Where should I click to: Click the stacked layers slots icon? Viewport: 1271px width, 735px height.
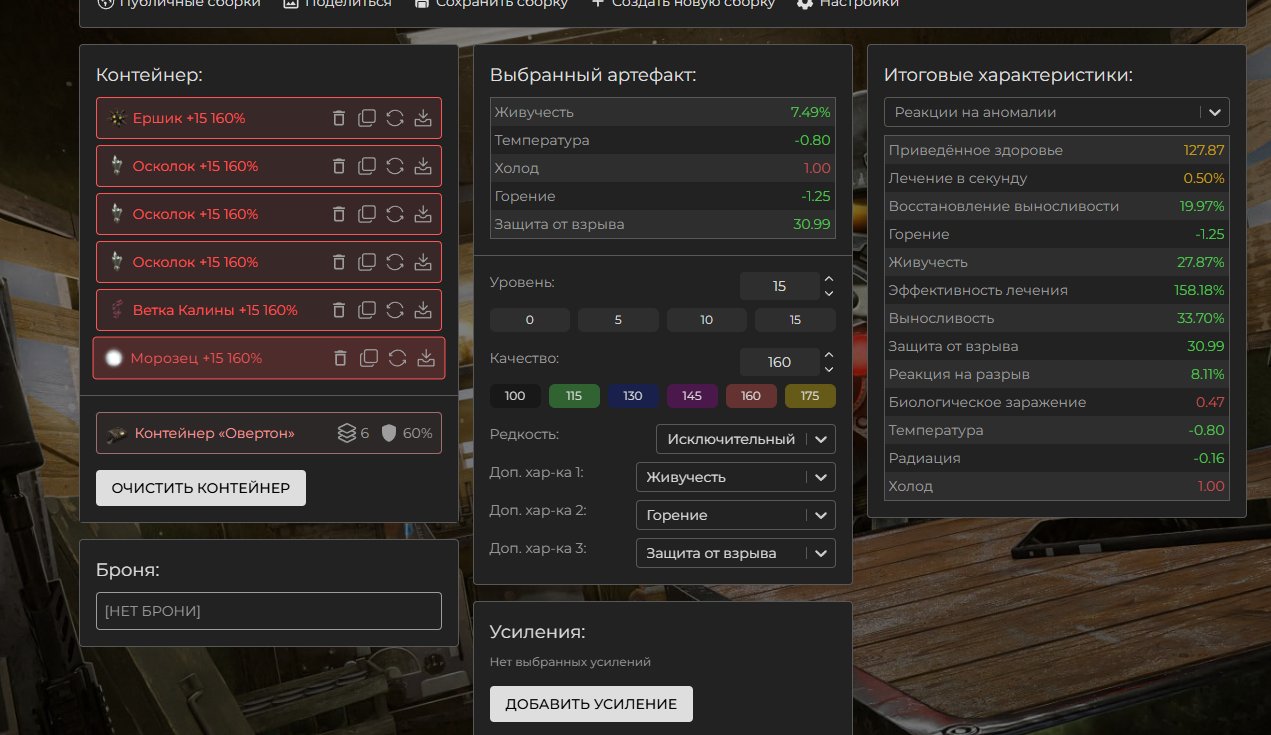(x=346, y=433)
